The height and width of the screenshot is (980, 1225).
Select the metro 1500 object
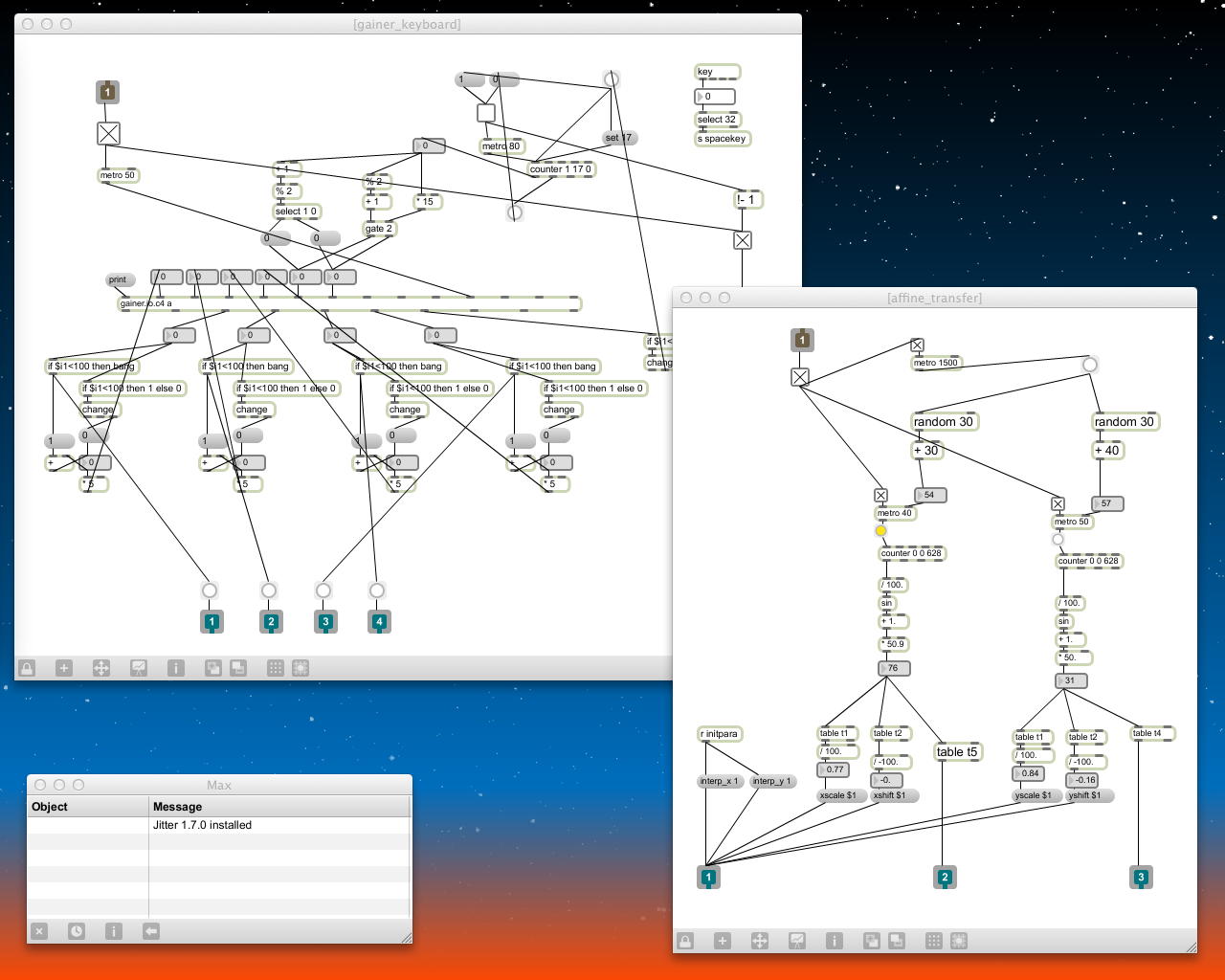click(936, 363)
